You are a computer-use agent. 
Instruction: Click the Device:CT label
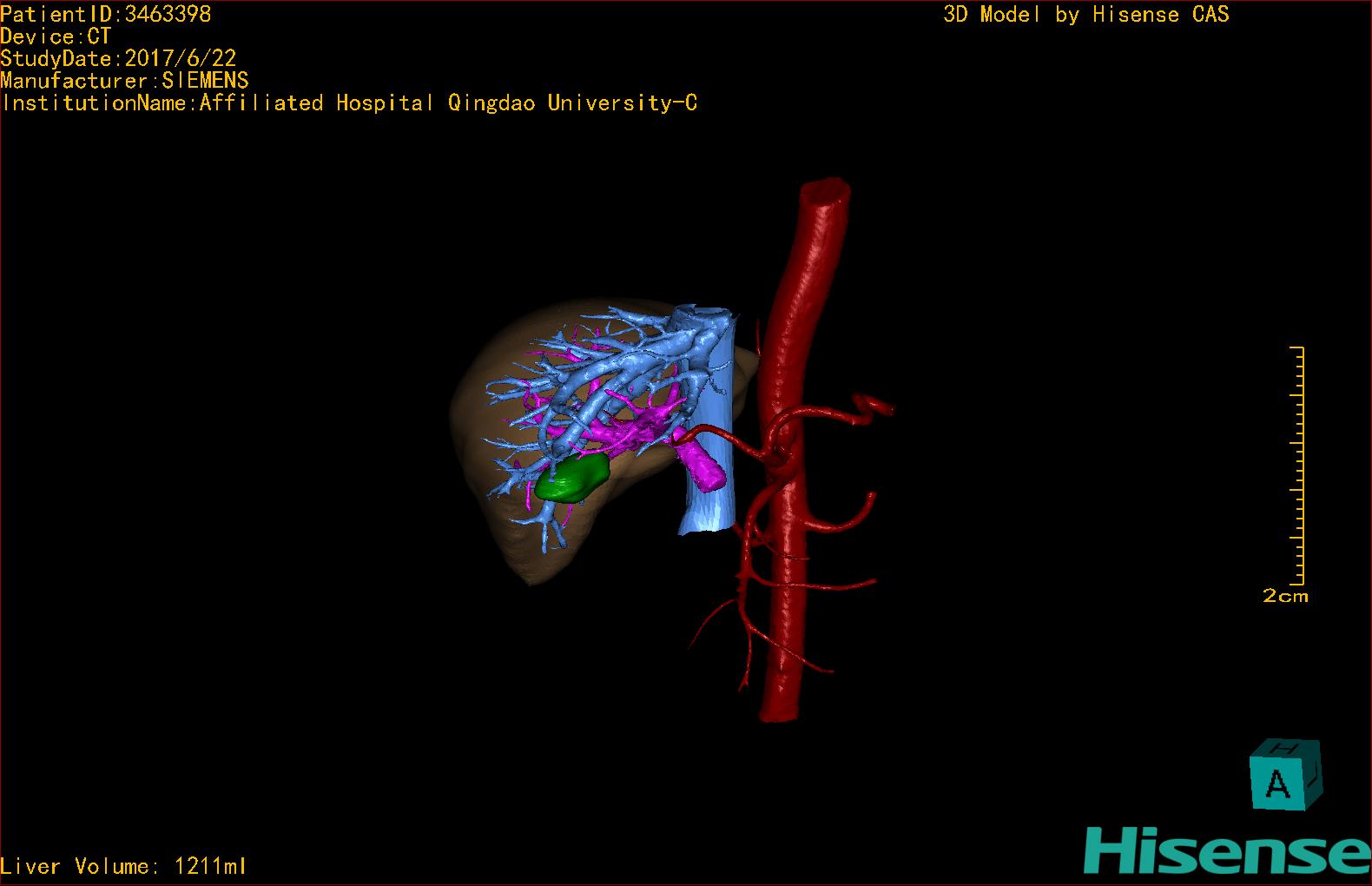(x=56, y=36)
